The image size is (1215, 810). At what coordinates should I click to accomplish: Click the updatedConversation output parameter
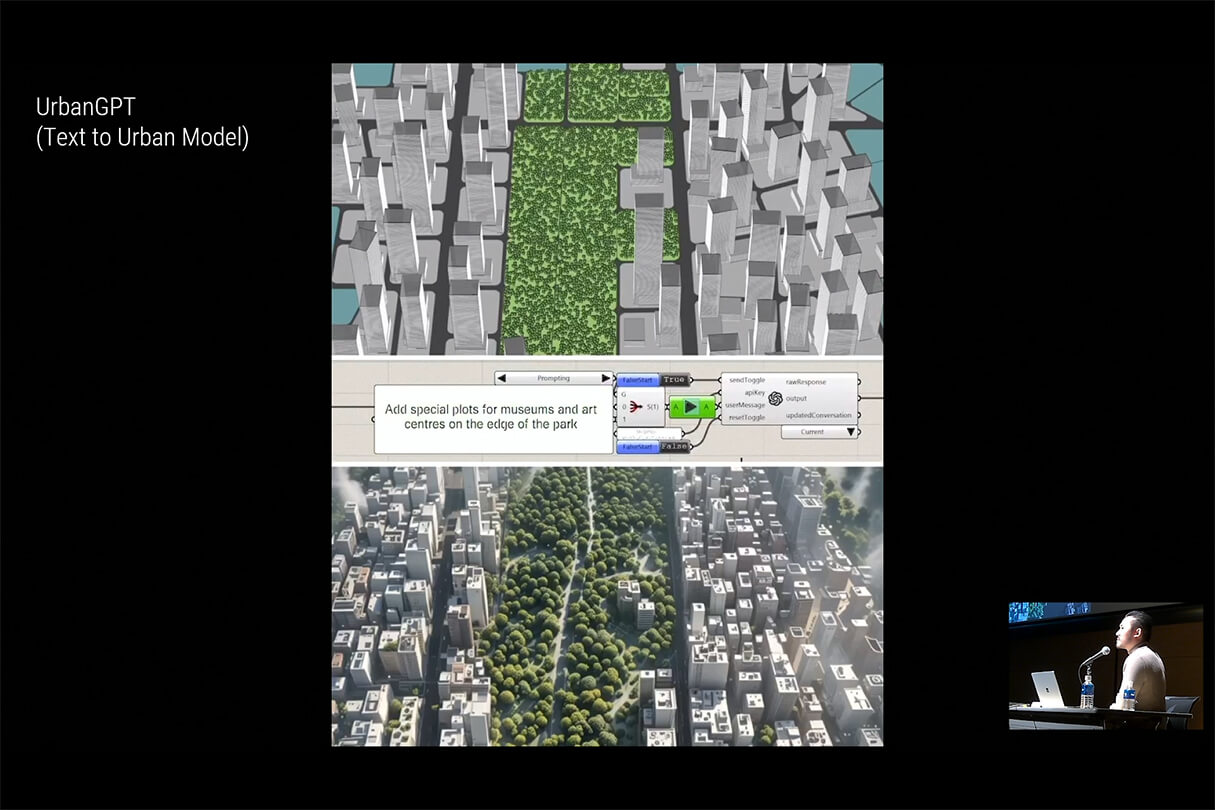(818, 415)
